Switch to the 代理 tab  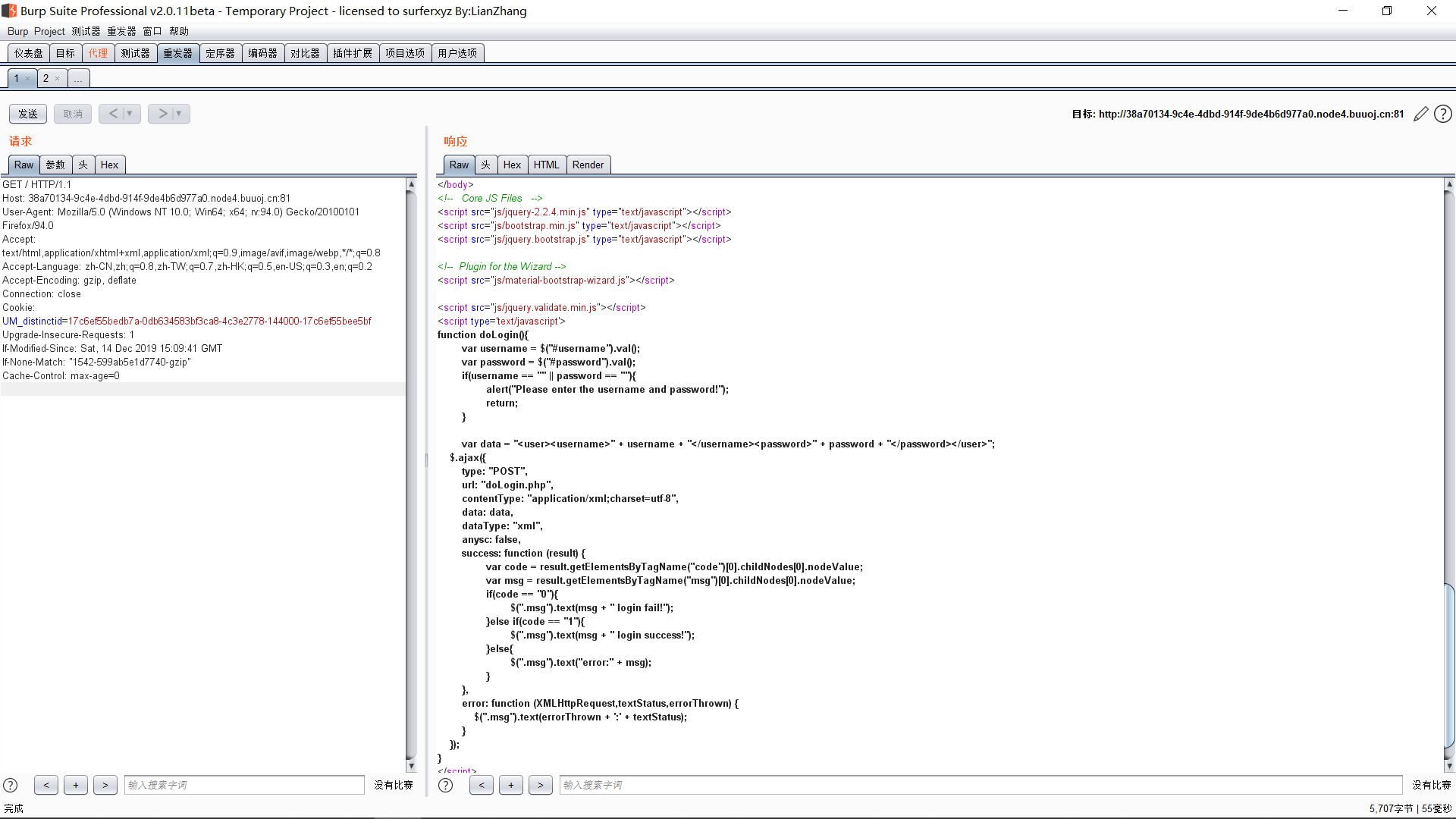coord(99,52)
